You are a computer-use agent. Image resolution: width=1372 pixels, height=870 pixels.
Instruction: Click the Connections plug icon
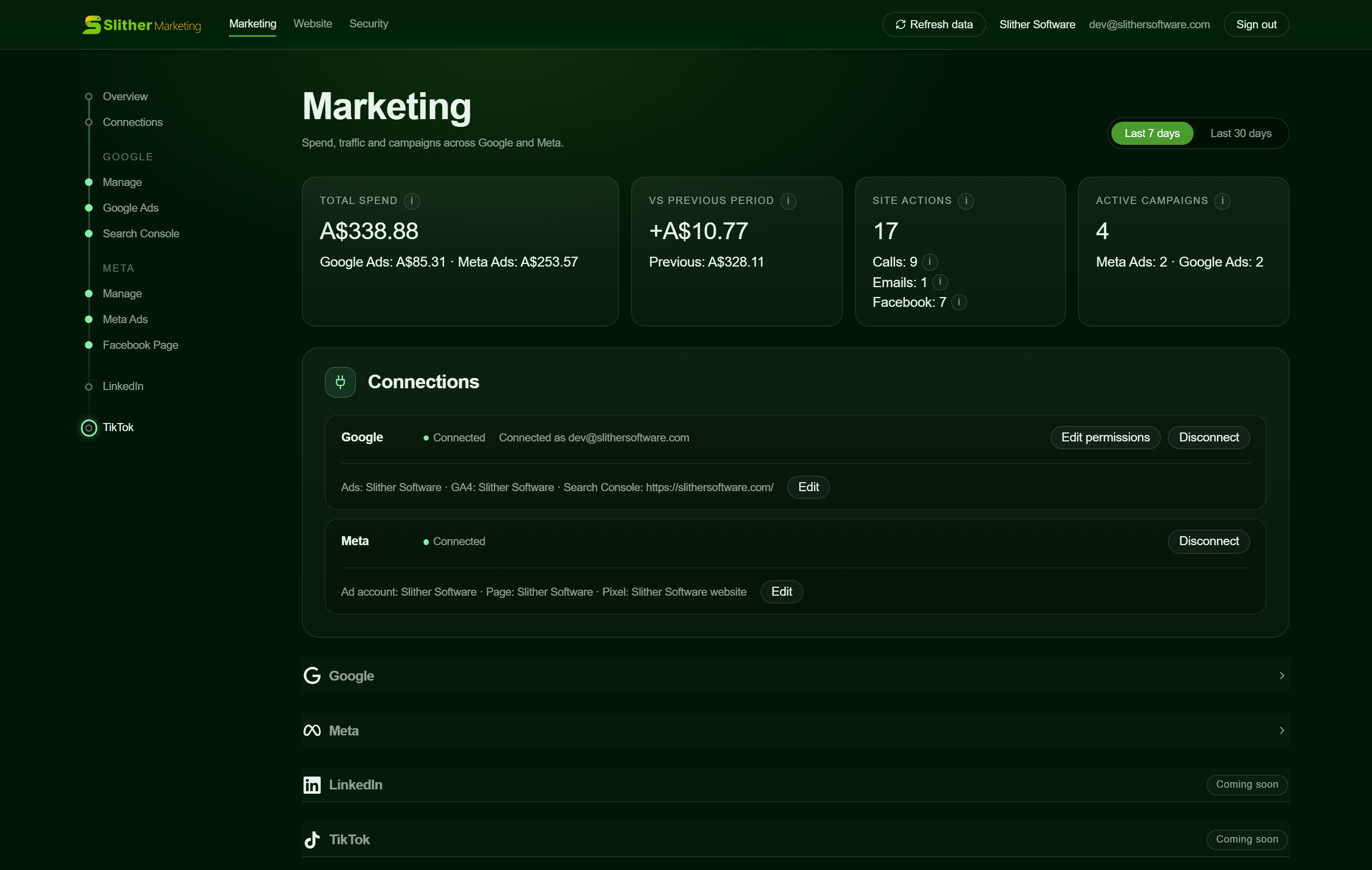tap(340, 381)
